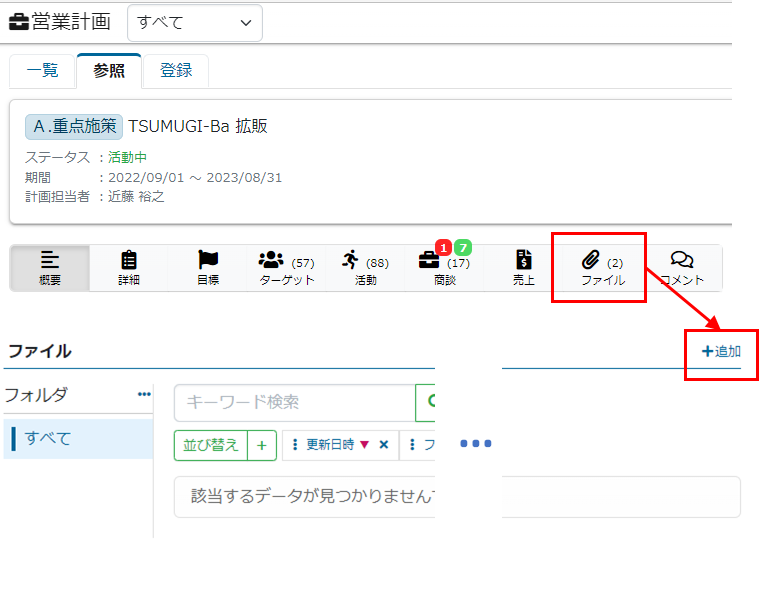Switch to the 参照 tab
Image resolution: width=759 pixels, height=606 pixels.
109,71
